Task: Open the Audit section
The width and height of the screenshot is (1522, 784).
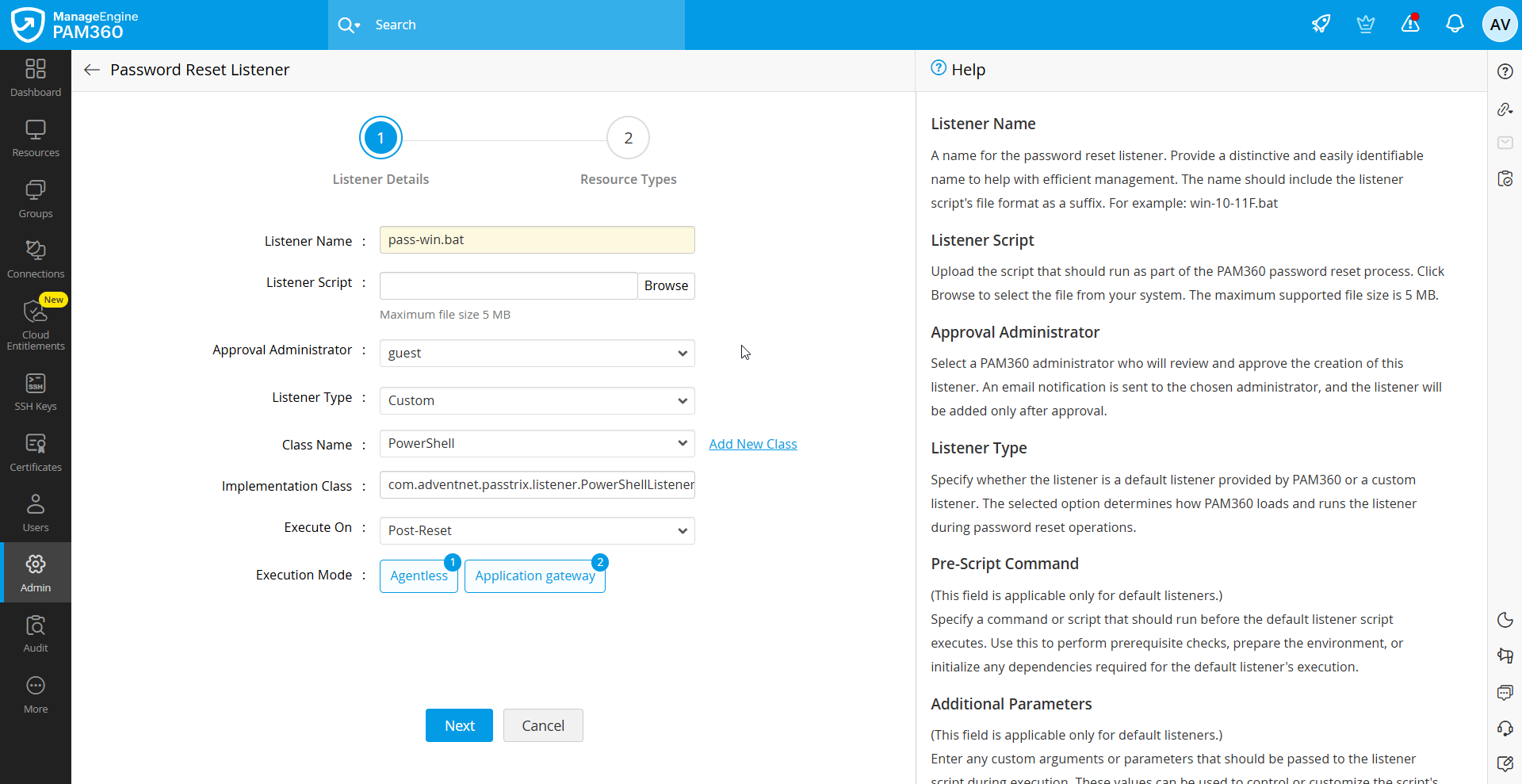Action: click(x=36, y=634)
